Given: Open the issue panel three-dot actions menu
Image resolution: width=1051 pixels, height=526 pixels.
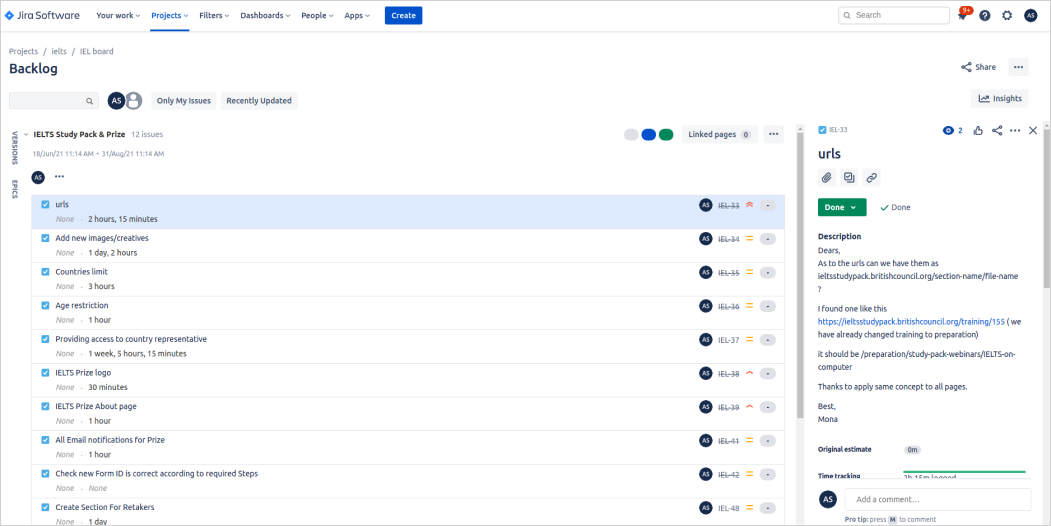Looking at the screenshot, I should point(1015,131).
